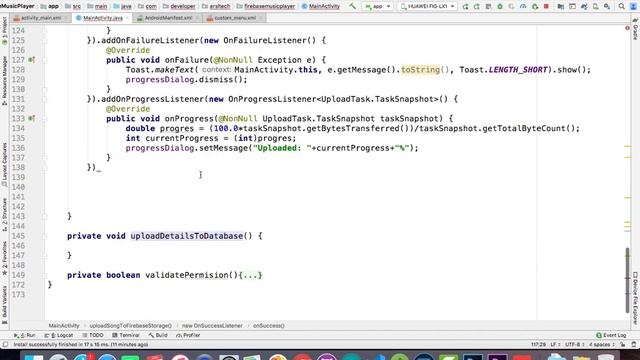Click the read-only lock icon in status bar
The image size is (640, 360).
tap(622, 345)
